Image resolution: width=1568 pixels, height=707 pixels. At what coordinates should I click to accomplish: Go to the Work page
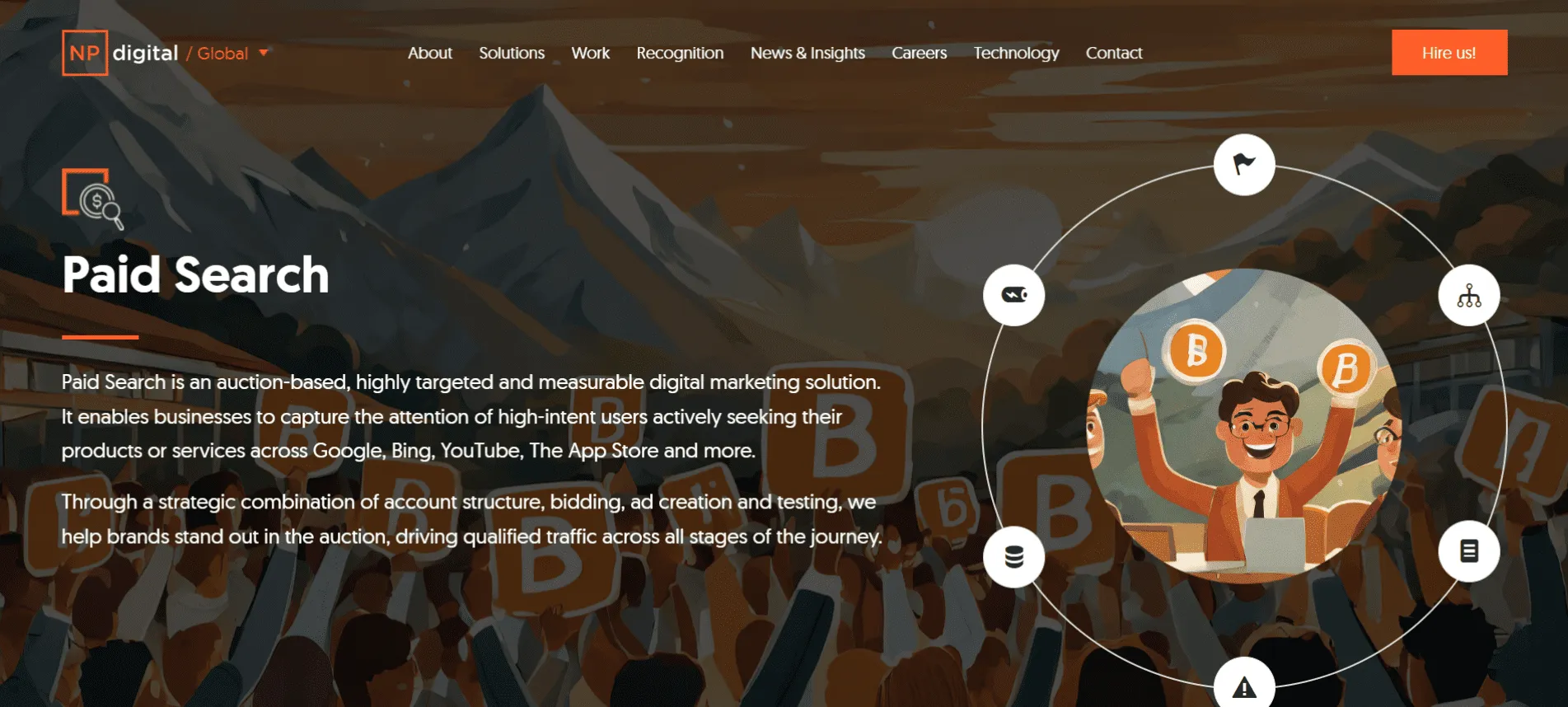[591, 53]
